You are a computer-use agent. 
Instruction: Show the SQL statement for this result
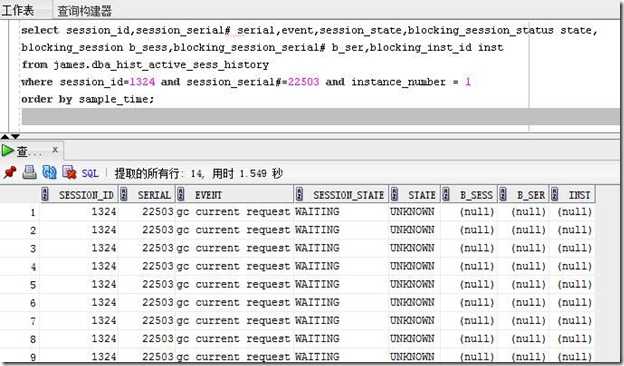pos(90,173)
